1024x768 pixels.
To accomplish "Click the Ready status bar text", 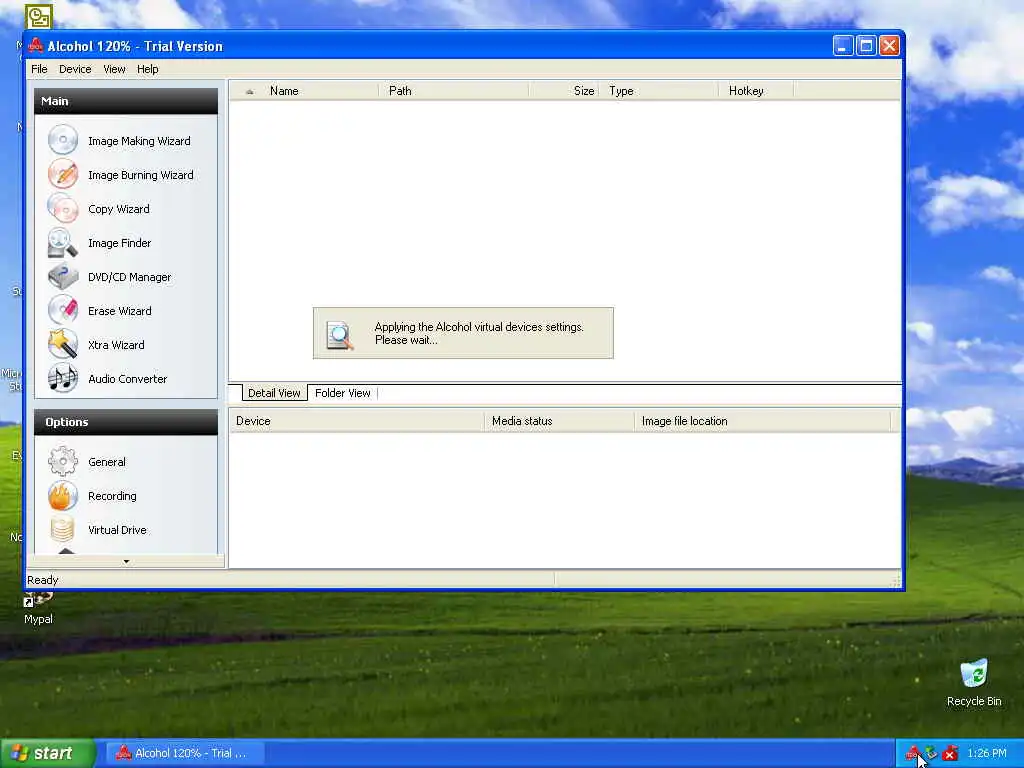I will coord(42,580).
